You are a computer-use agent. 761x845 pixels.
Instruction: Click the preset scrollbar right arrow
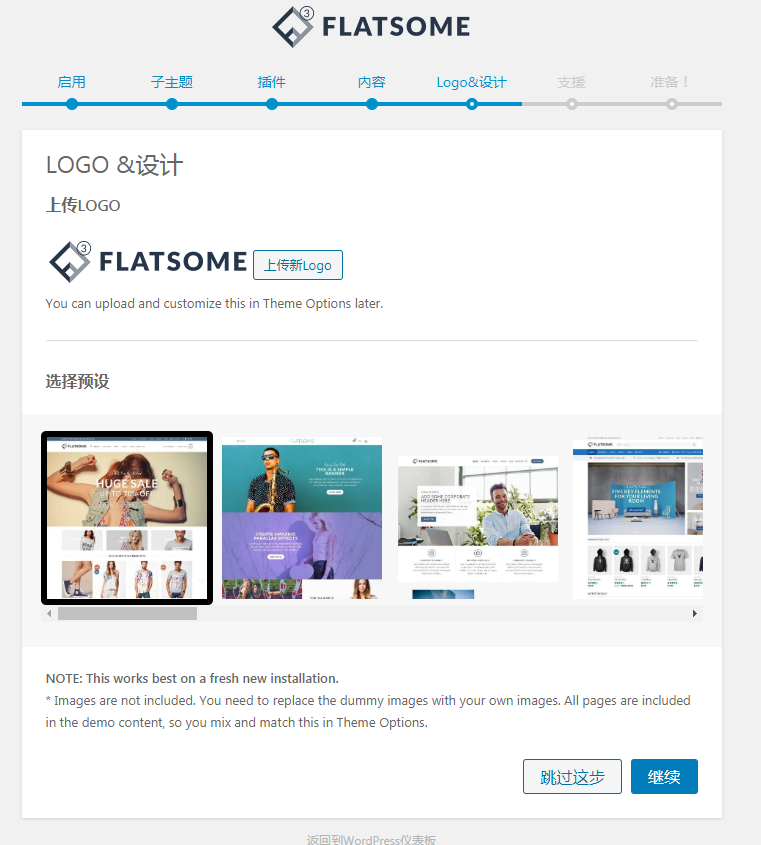(695, 613)
